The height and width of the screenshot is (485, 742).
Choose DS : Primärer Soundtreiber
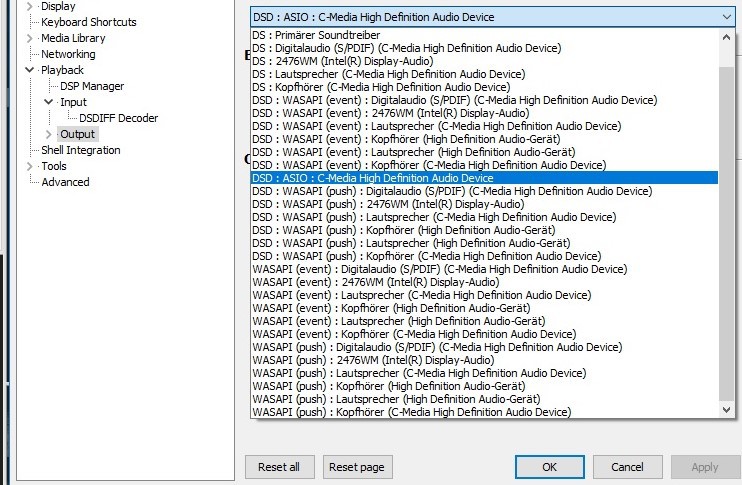point(484,35)
